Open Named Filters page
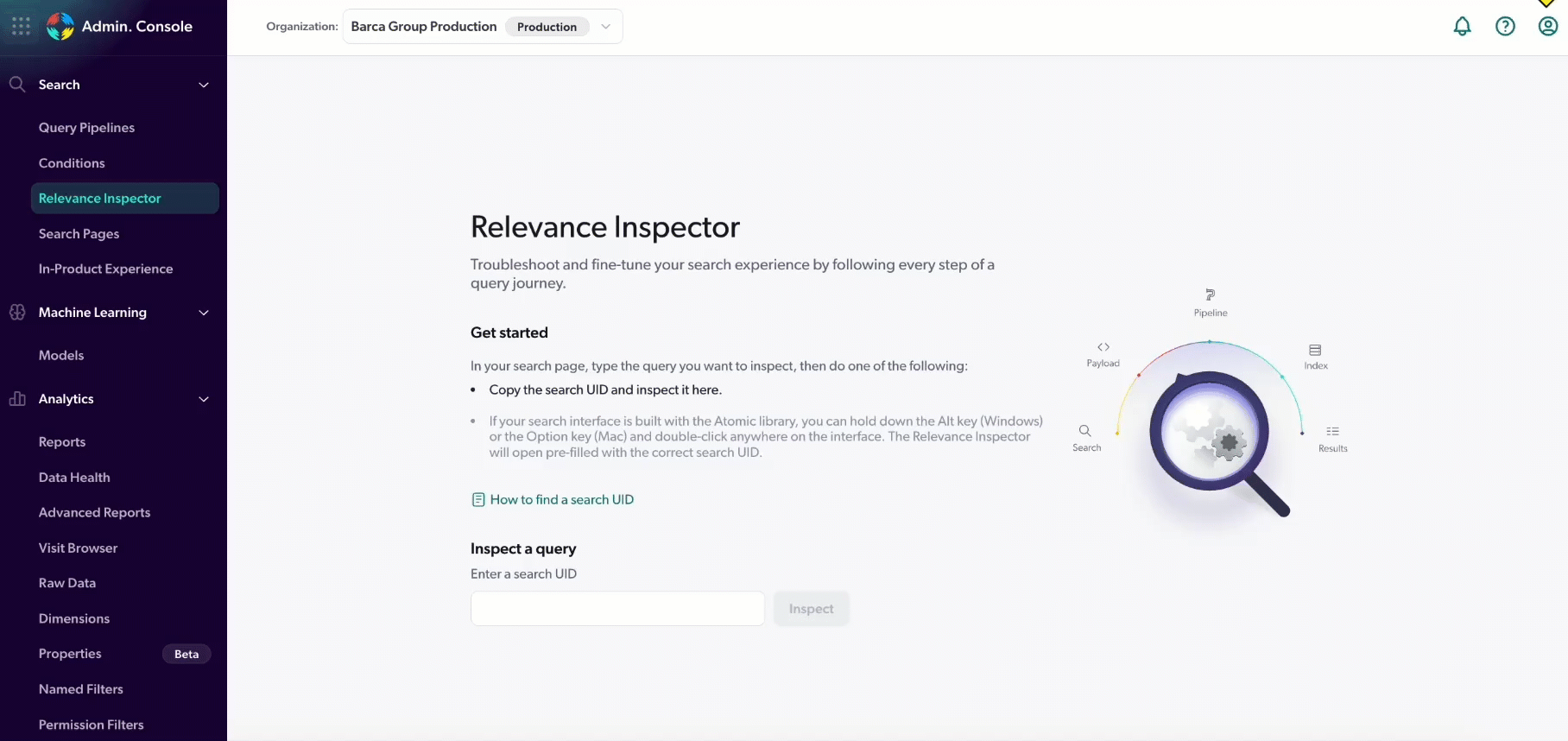1568x741 pixels. coord(81,689)
